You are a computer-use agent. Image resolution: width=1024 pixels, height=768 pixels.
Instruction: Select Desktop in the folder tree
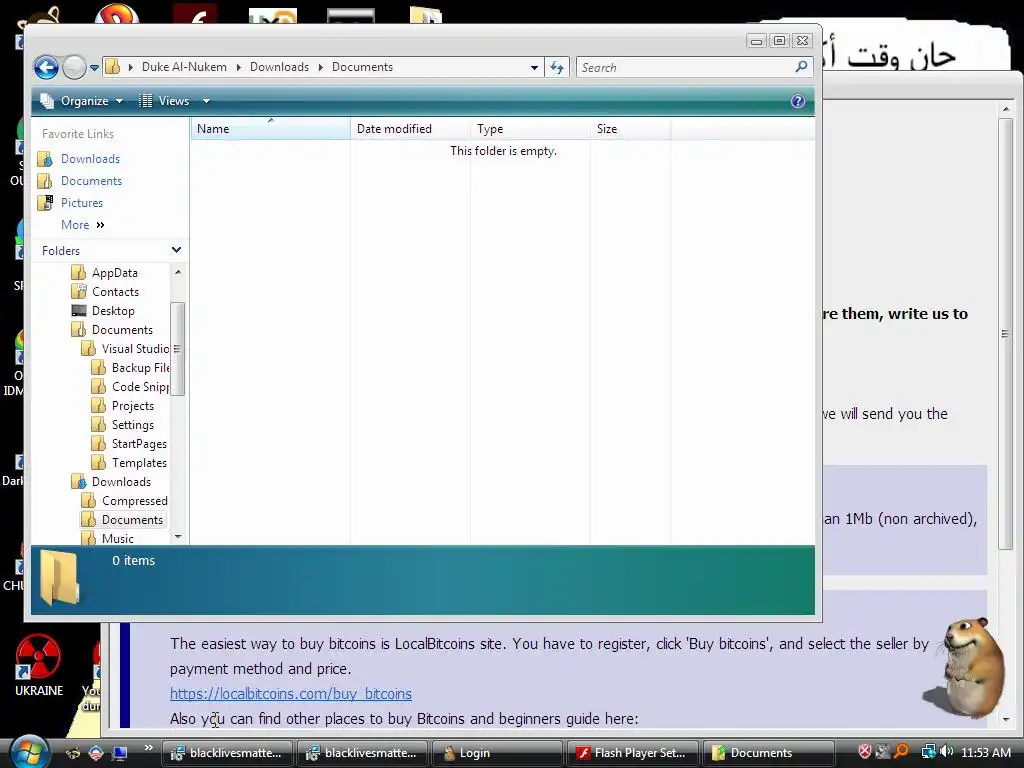click(x=113, y=310)
